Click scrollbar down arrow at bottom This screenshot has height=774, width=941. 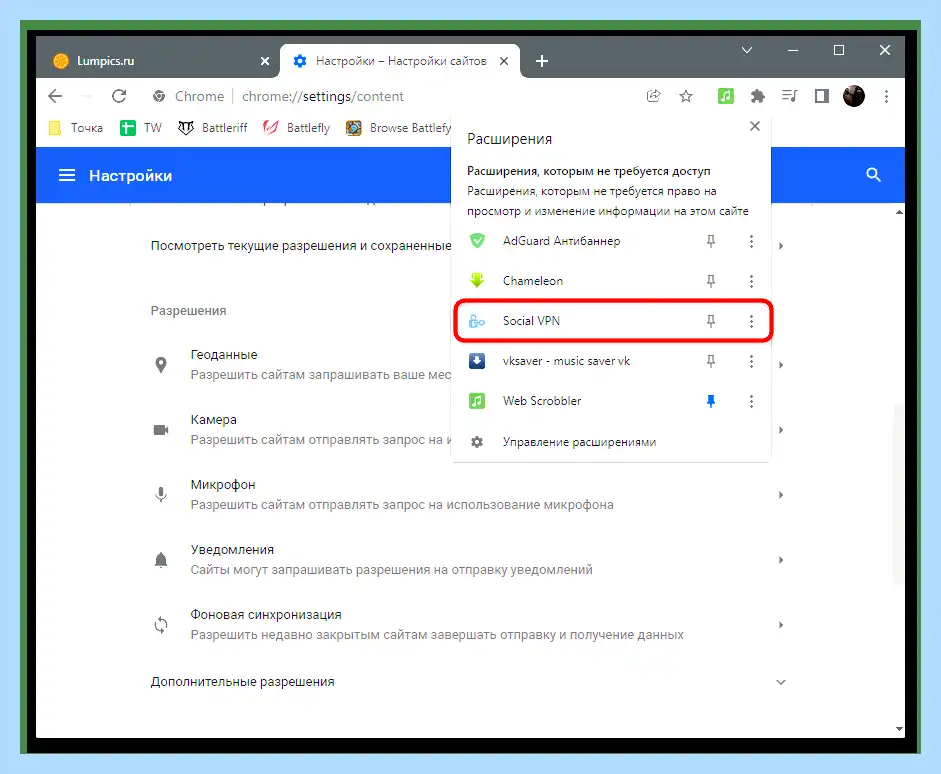coord(899,729)
